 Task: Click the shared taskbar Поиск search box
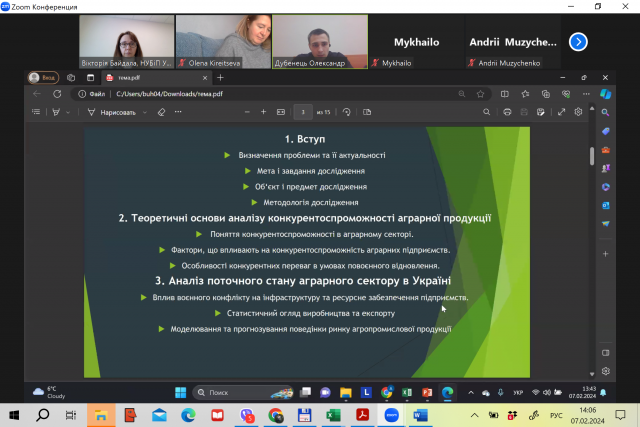click(x=243, y=392)
